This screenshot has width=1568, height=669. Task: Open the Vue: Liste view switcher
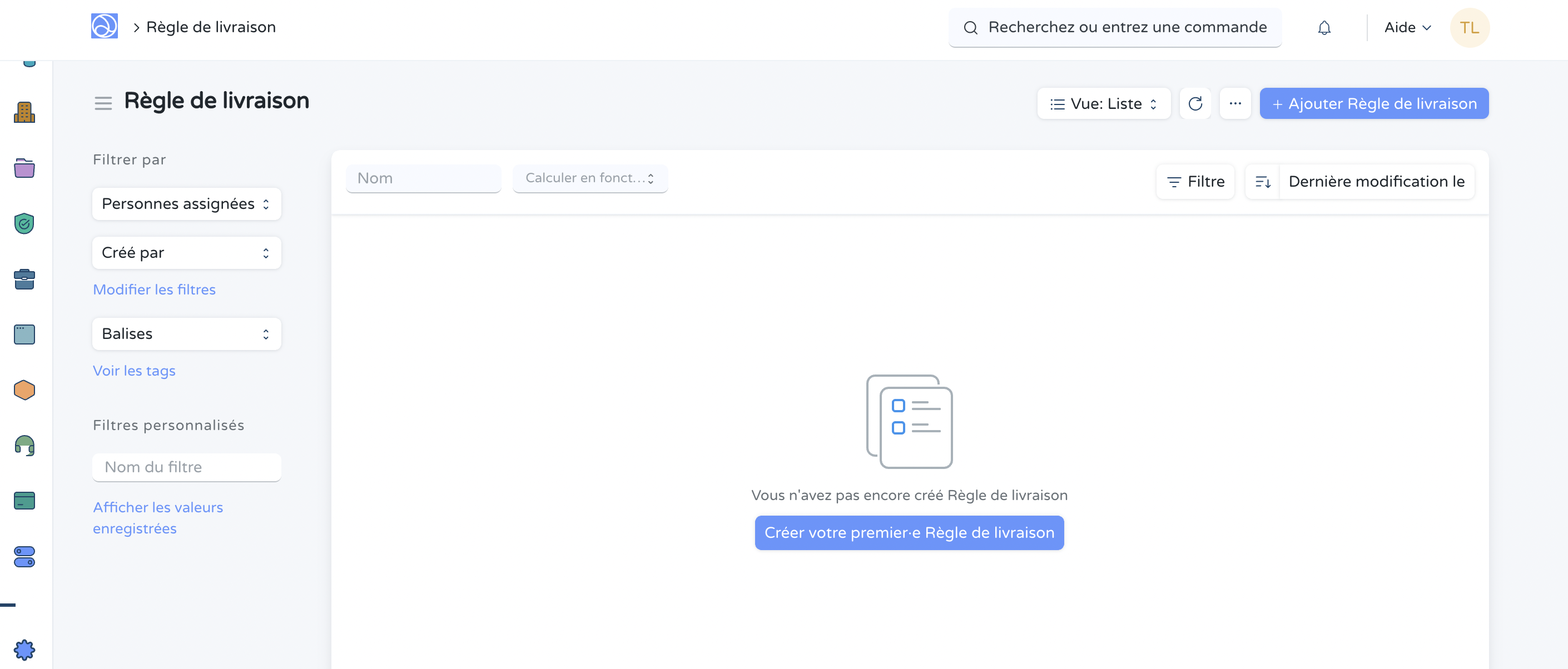pyautogui.click(x=1103, y=104)
